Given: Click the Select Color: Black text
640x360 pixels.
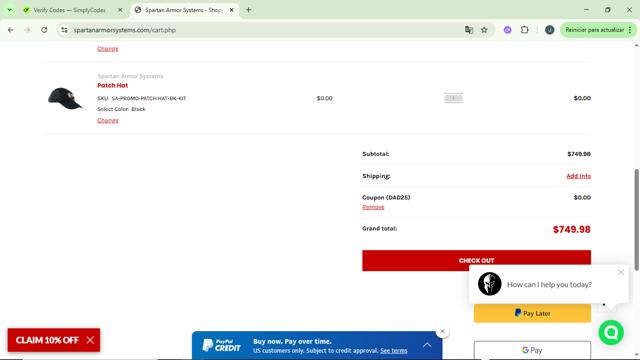Looking at the screenshot, I should 121,109.
